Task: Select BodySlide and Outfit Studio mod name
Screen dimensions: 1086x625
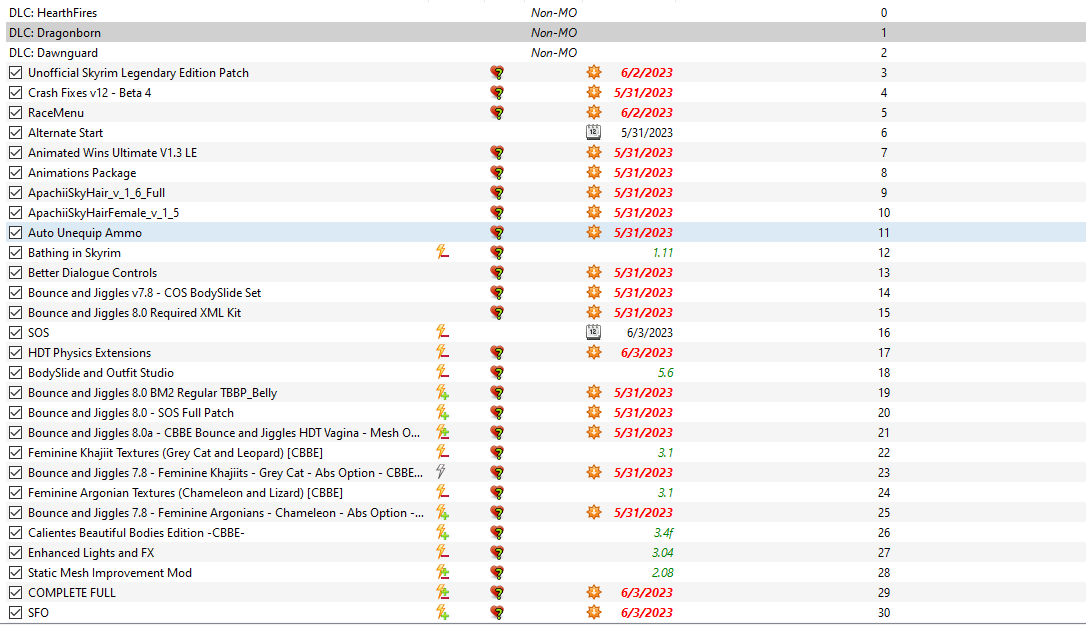Action: coord(100,373)
